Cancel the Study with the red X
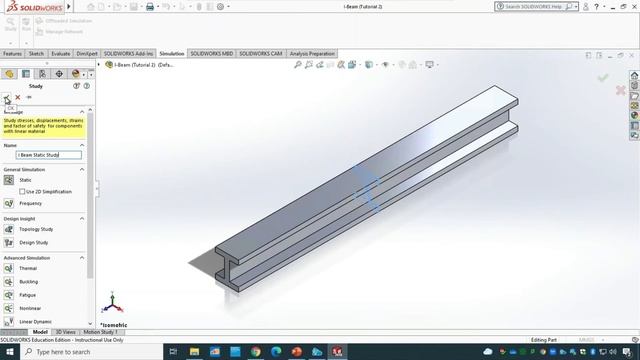This screenshot has width=640, height=360. click(x=18, y=97)
